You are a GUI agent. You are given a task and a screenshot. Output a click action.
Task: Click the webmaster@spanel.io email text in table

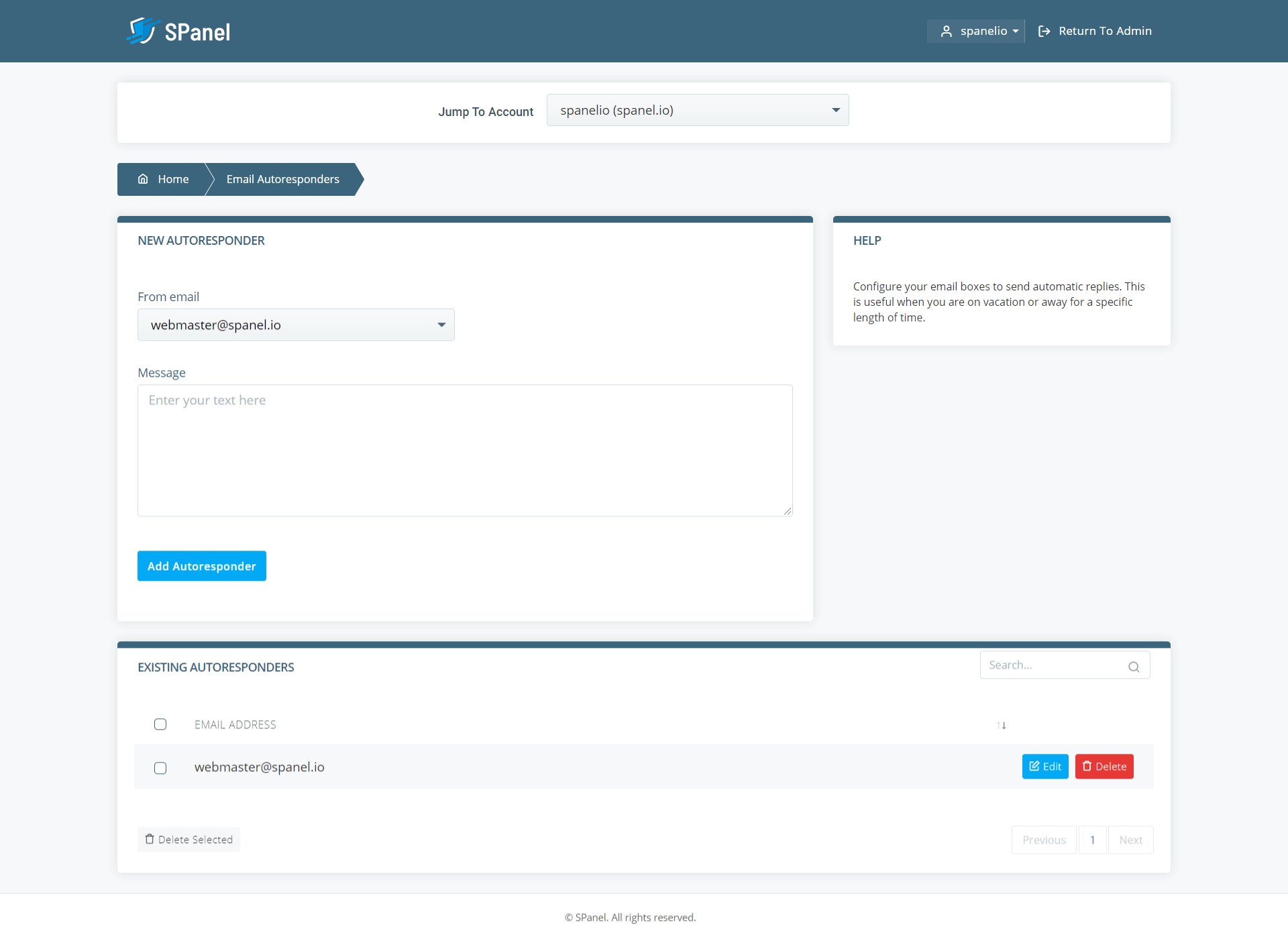260,767
